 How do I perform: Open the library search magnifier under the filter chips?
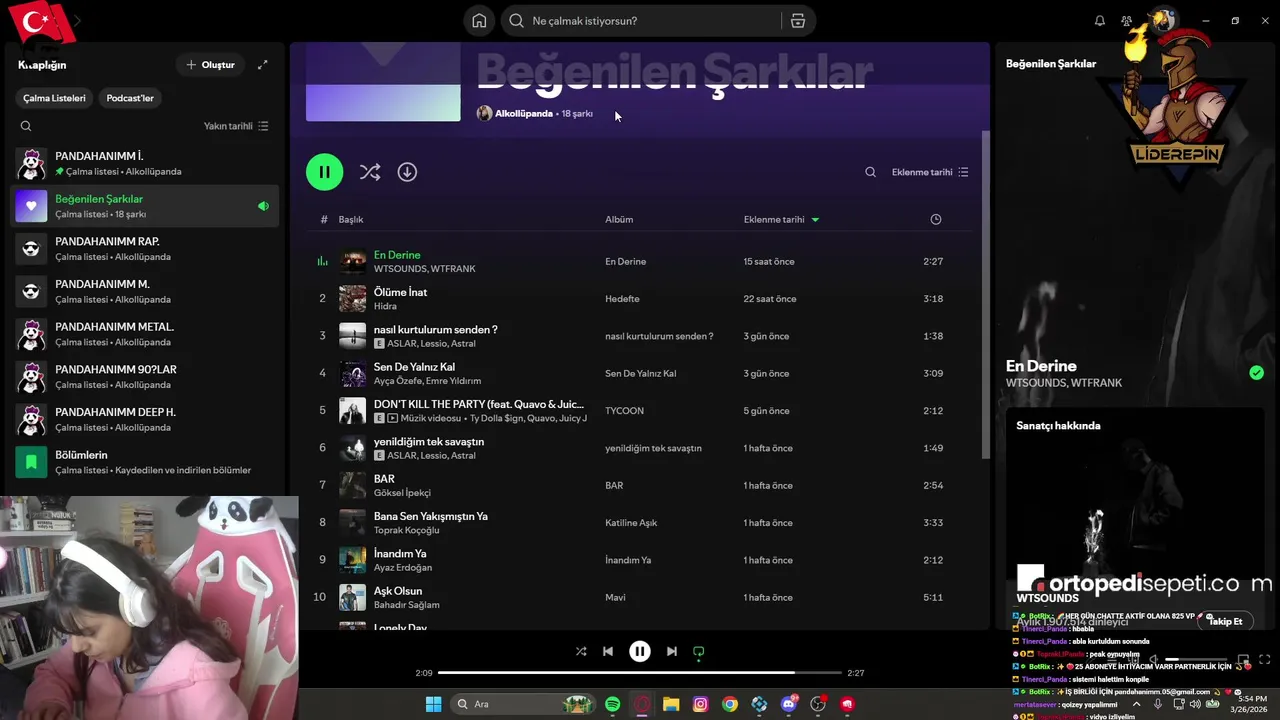(26, 126)
